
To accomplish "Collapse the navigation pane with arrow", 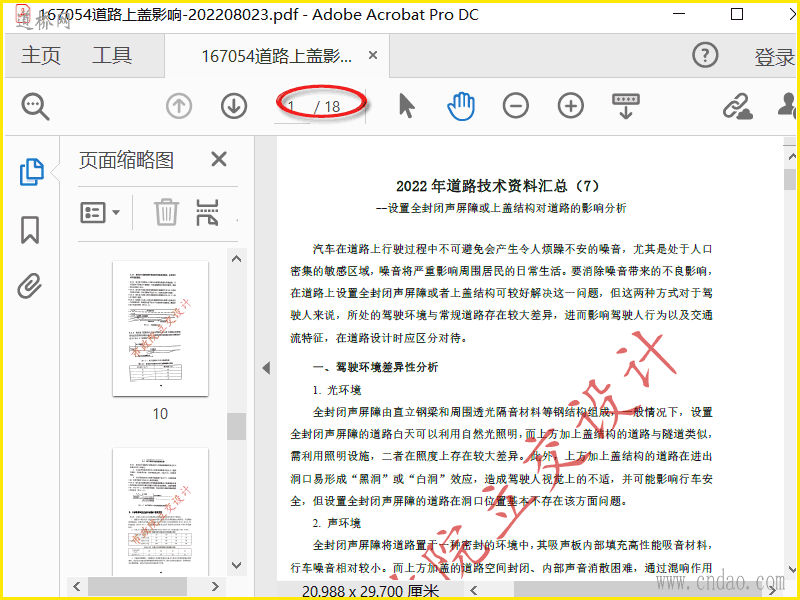I will point(266,368).
